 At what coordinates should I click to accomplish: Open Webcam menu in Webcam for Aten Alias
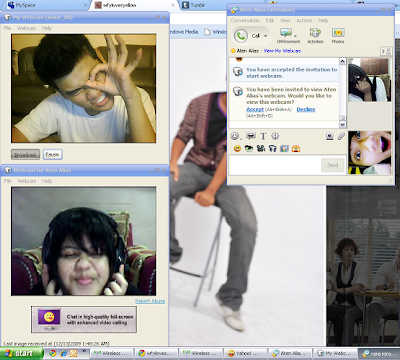27,181
